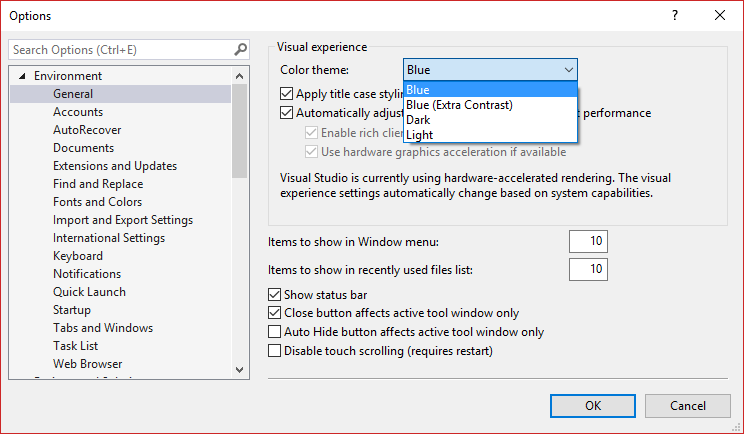This screenshot has height=434, width=744.
Task: Open Find and Replace options
Action: [x=98, y=184]
